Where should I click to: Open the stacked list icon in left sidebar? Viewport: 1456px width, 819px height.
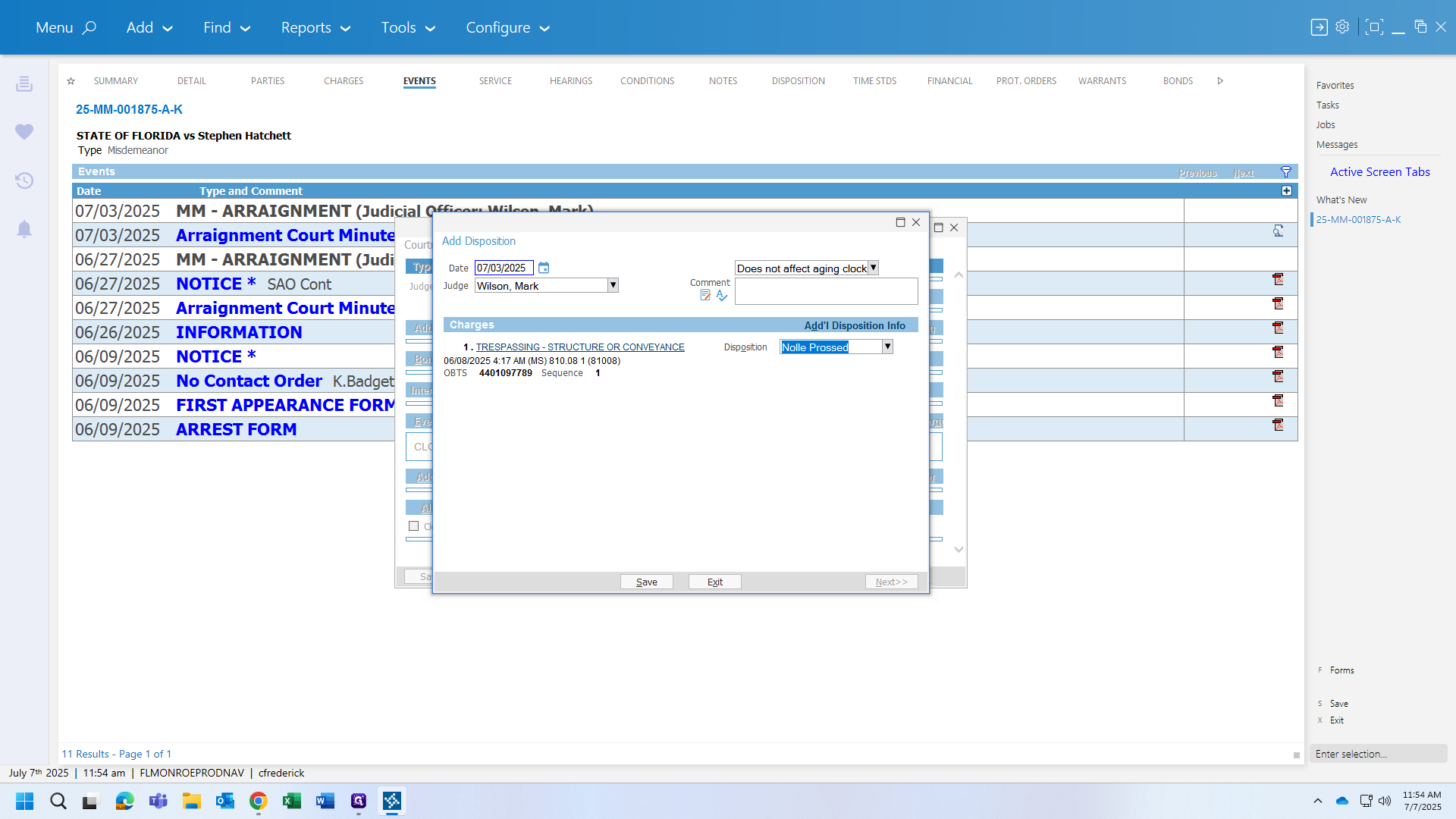(24, 83)
